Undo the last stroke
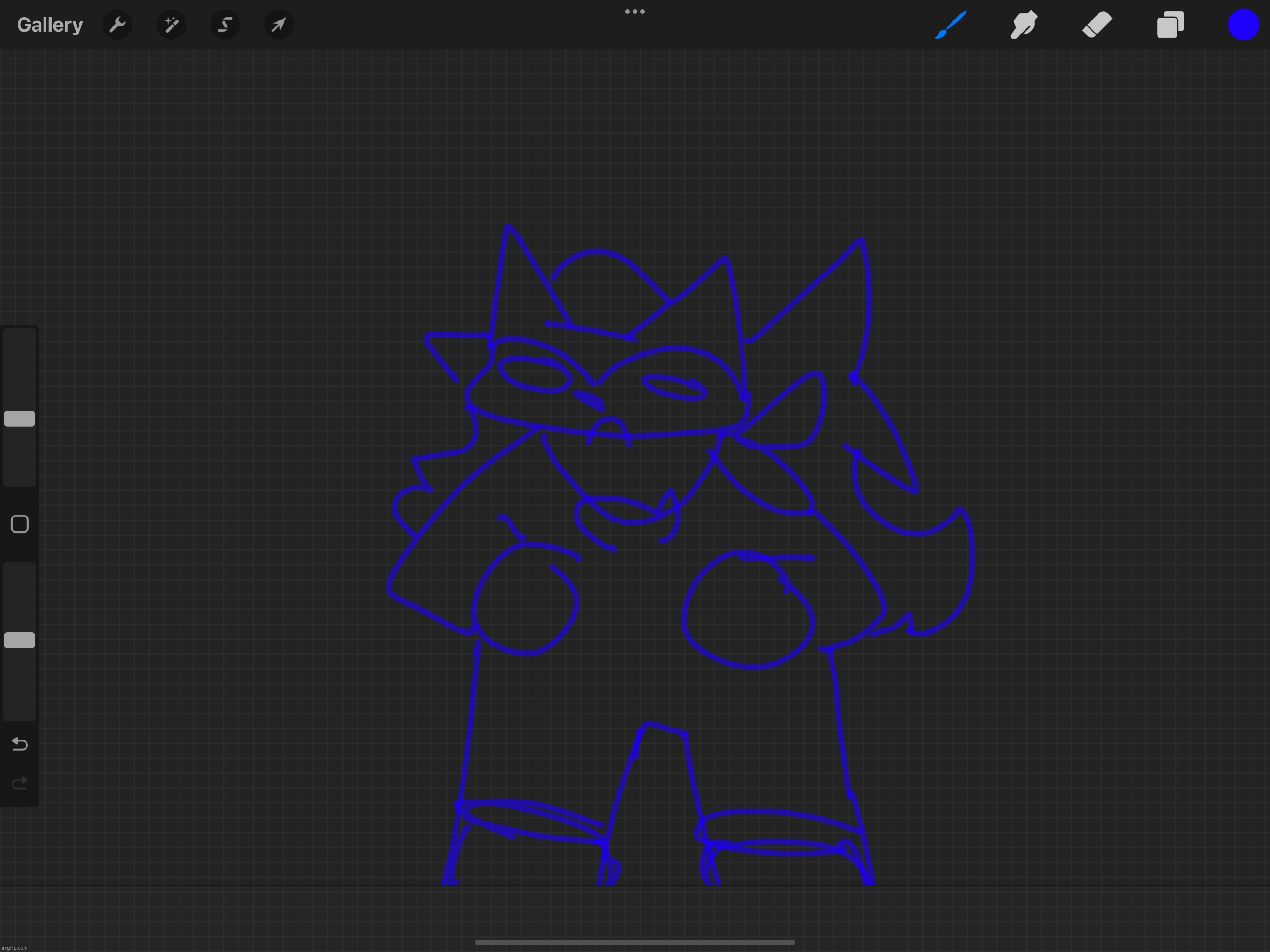The width and height of the screenshot is (1270, 952). [x=20, y=744]
